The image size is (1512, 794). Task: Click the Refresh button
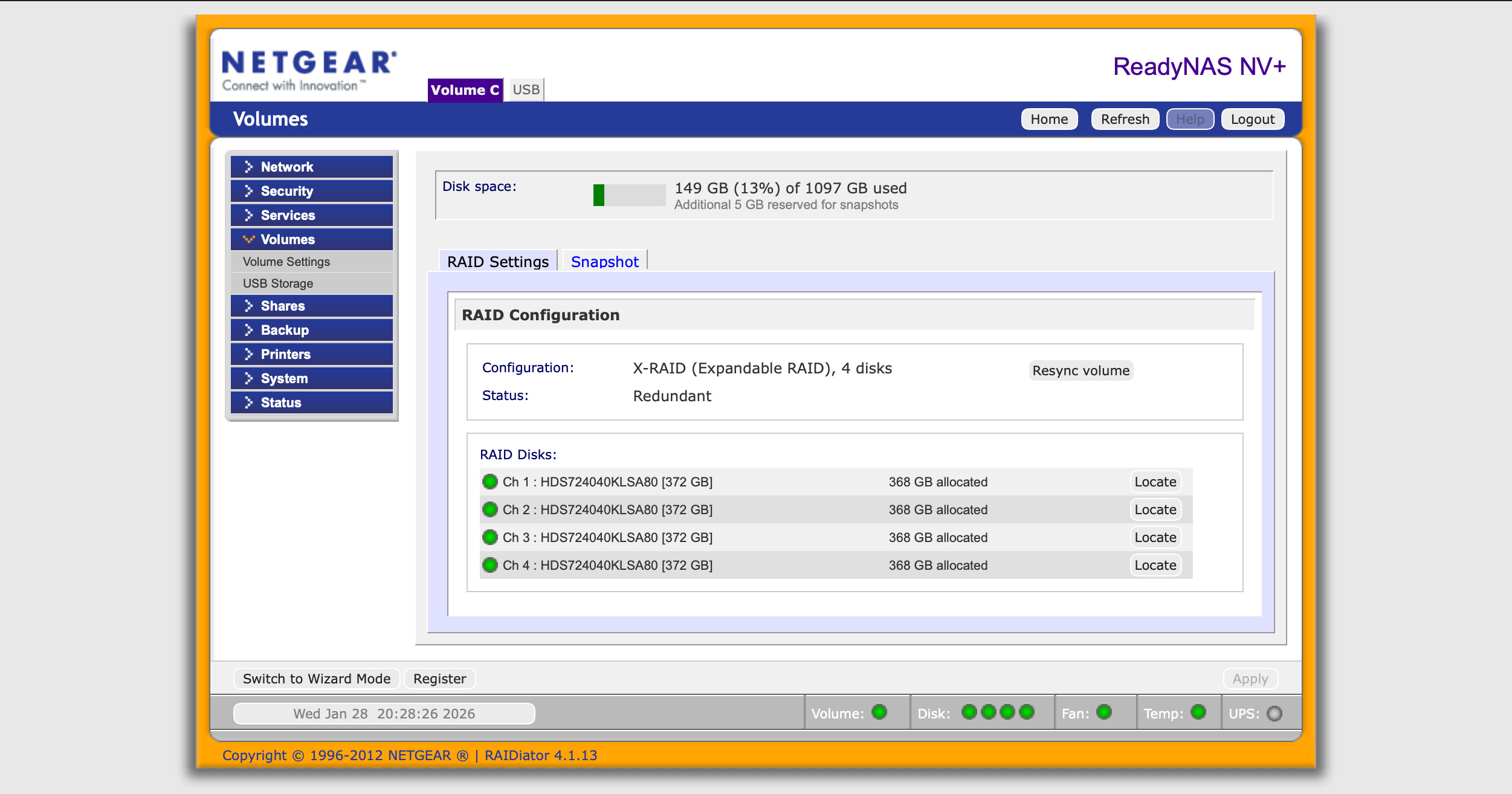1125,118
